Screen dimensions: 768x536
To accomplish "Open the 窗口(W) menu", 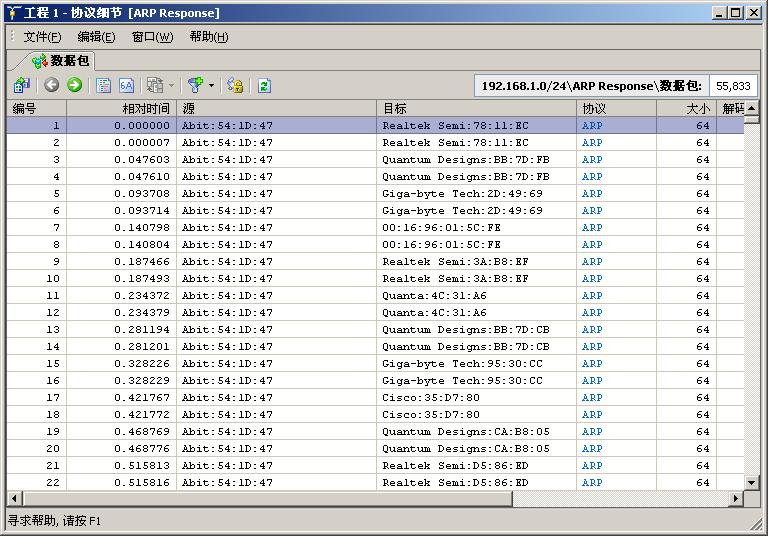I will tap(152, 37).
